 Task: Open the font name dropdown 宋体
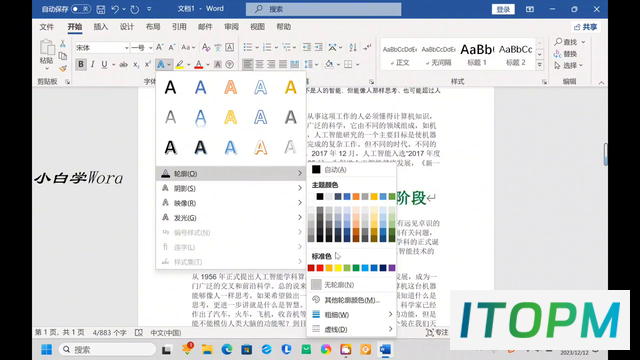click(x=102, y=48)
